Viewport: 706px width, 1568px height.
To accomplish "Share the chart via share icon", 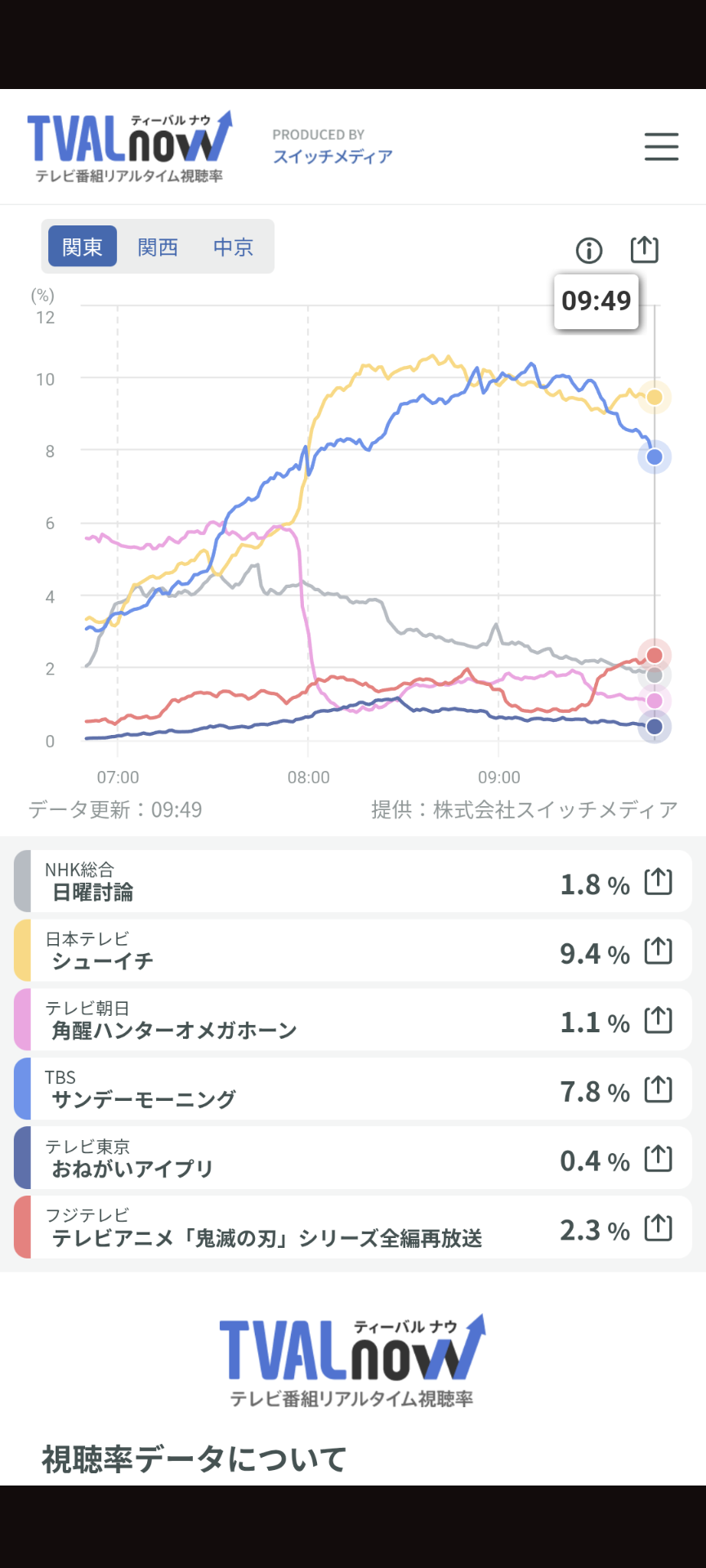I will (x=645, y=249).
